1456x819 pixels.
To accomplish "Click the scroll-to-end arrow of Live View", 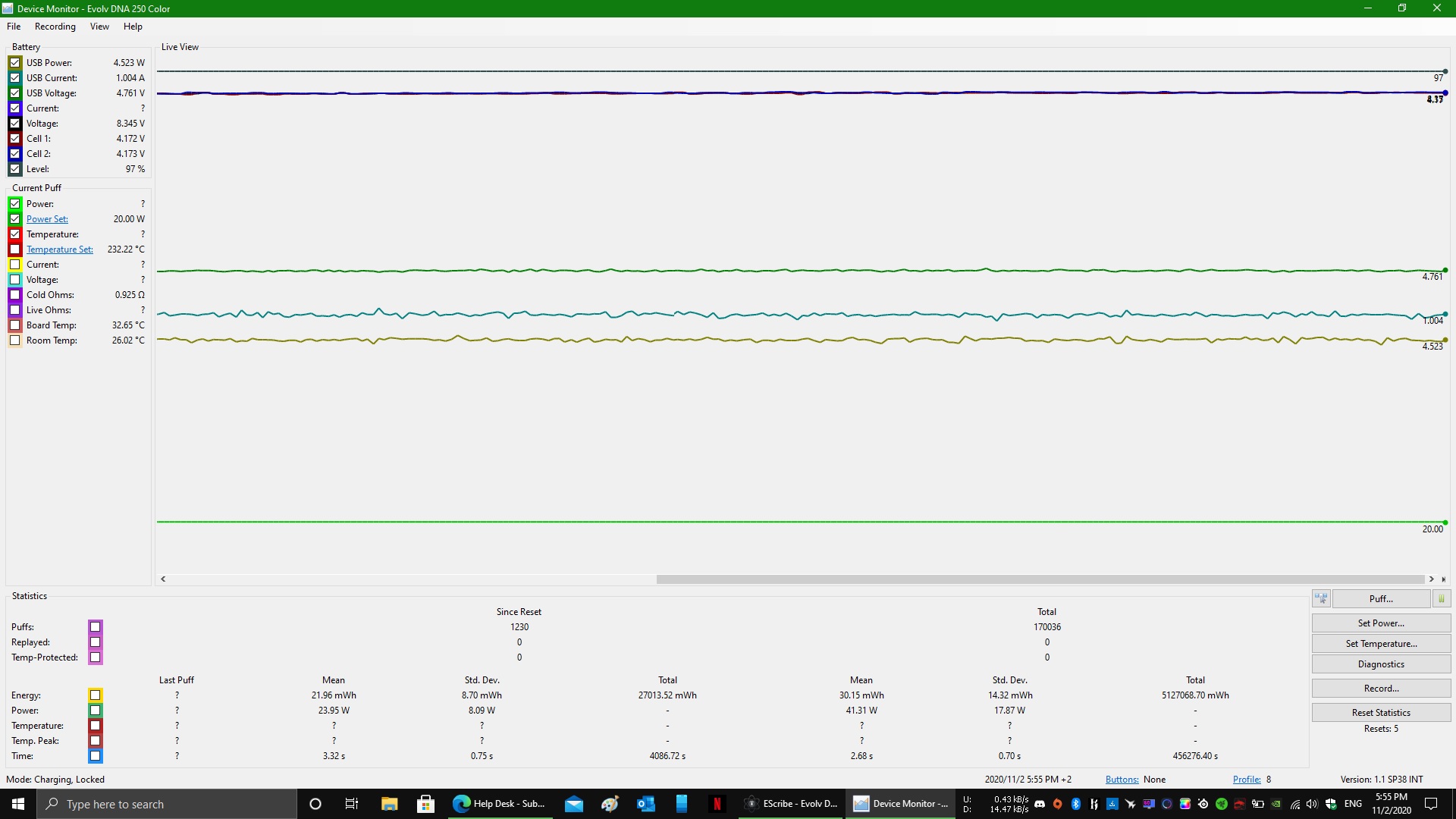I will [1444, 579].
